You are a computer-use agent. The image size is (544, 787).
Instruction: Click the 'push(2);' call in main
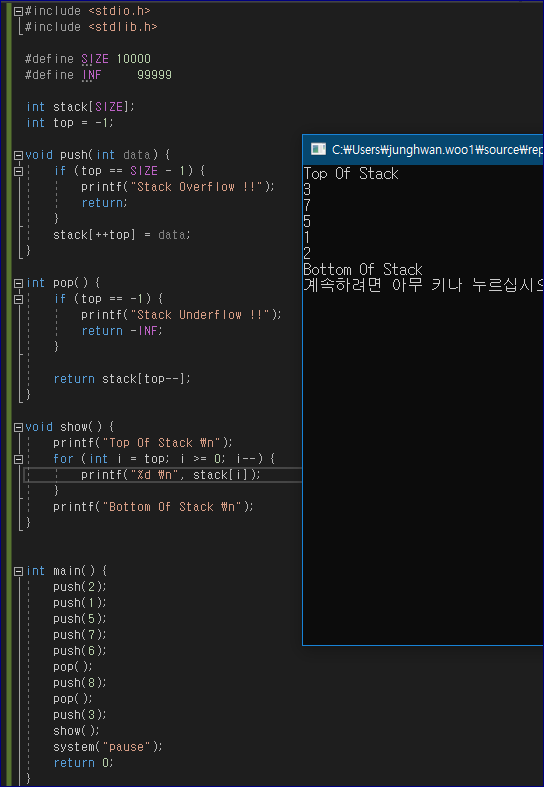click(80, 587)
